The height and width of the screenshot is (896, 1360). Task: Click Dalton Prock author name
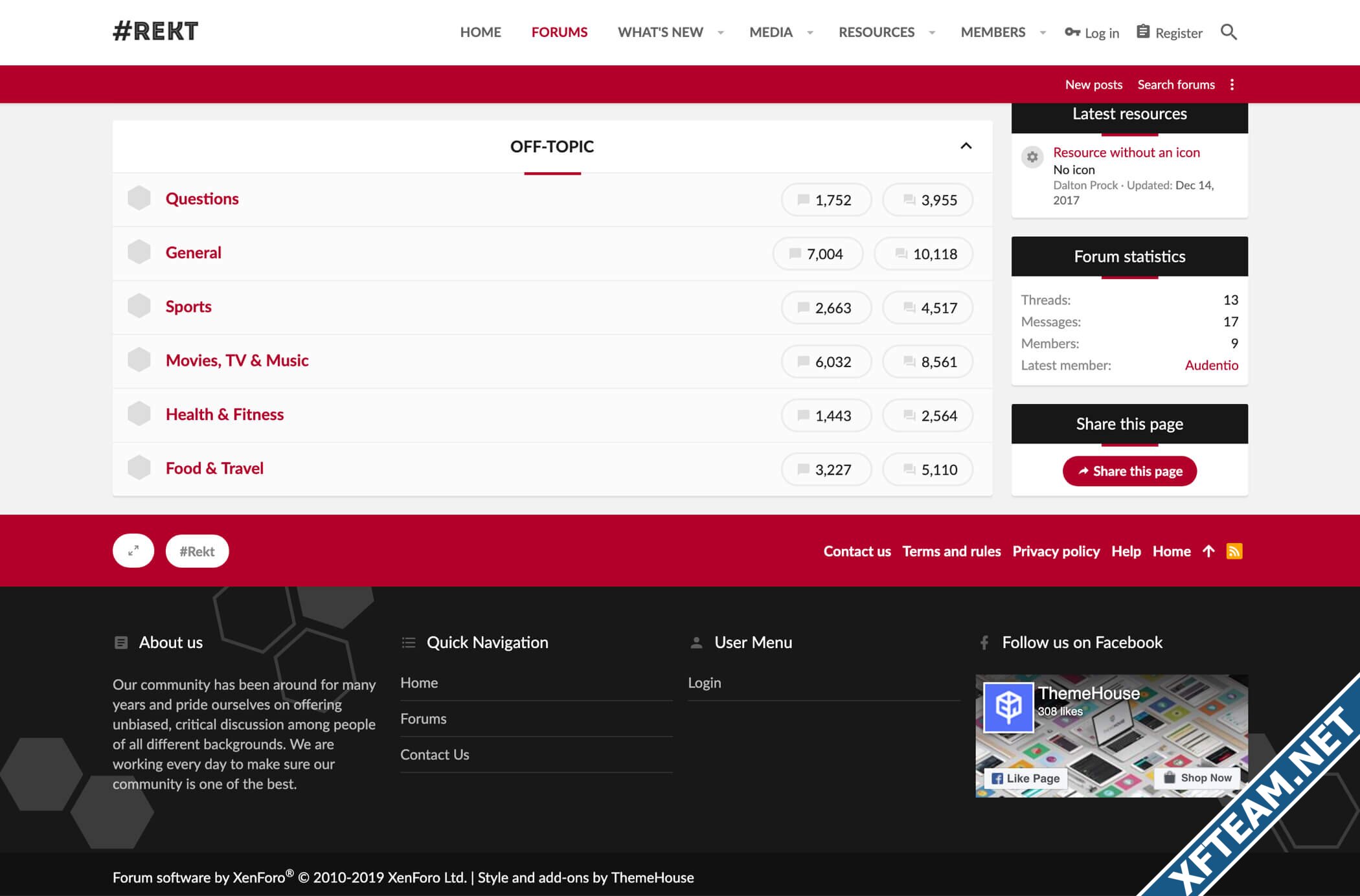coord(1085,185)
